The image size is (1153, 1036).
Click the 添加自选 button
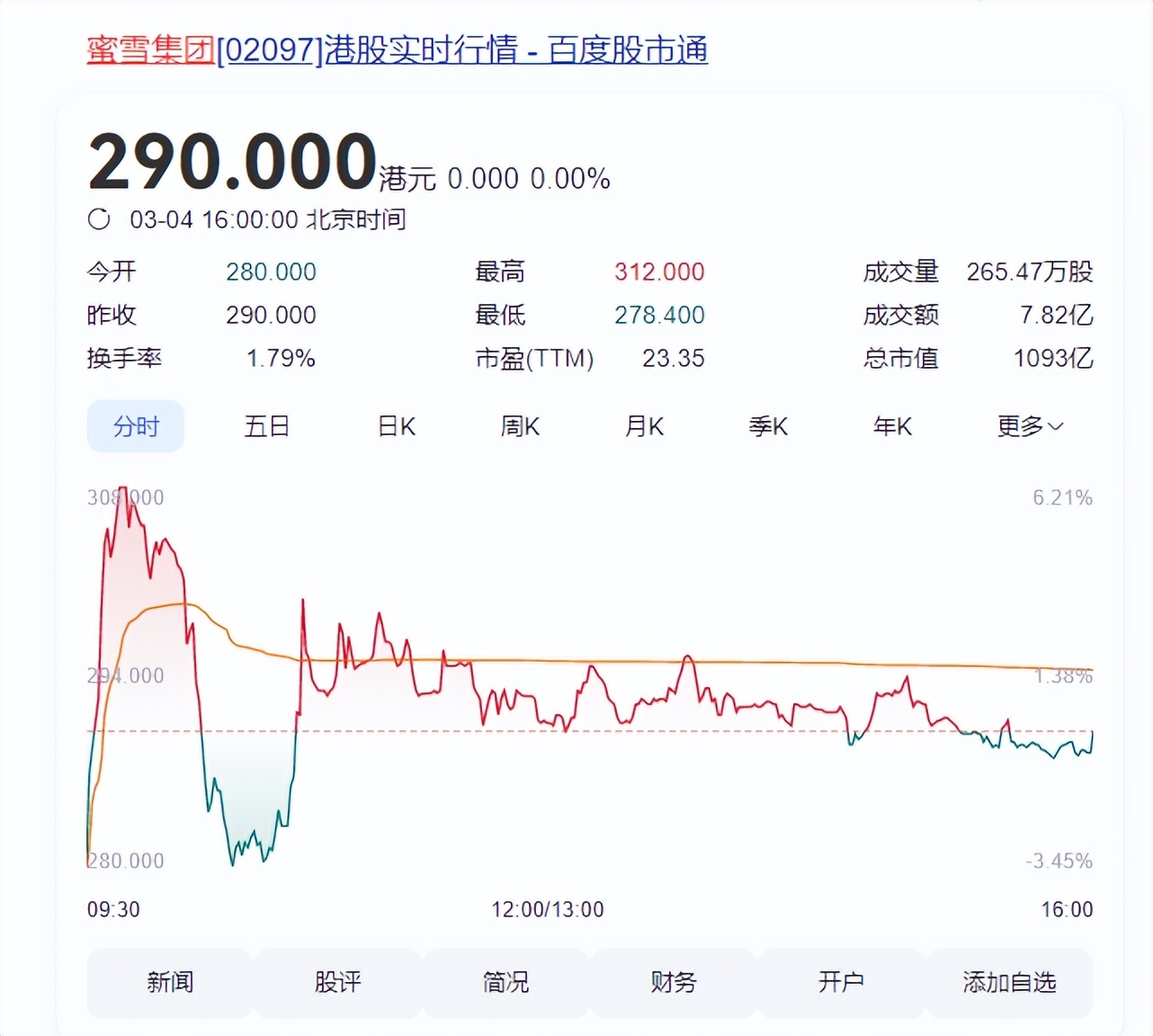[x=1009, y=982]
